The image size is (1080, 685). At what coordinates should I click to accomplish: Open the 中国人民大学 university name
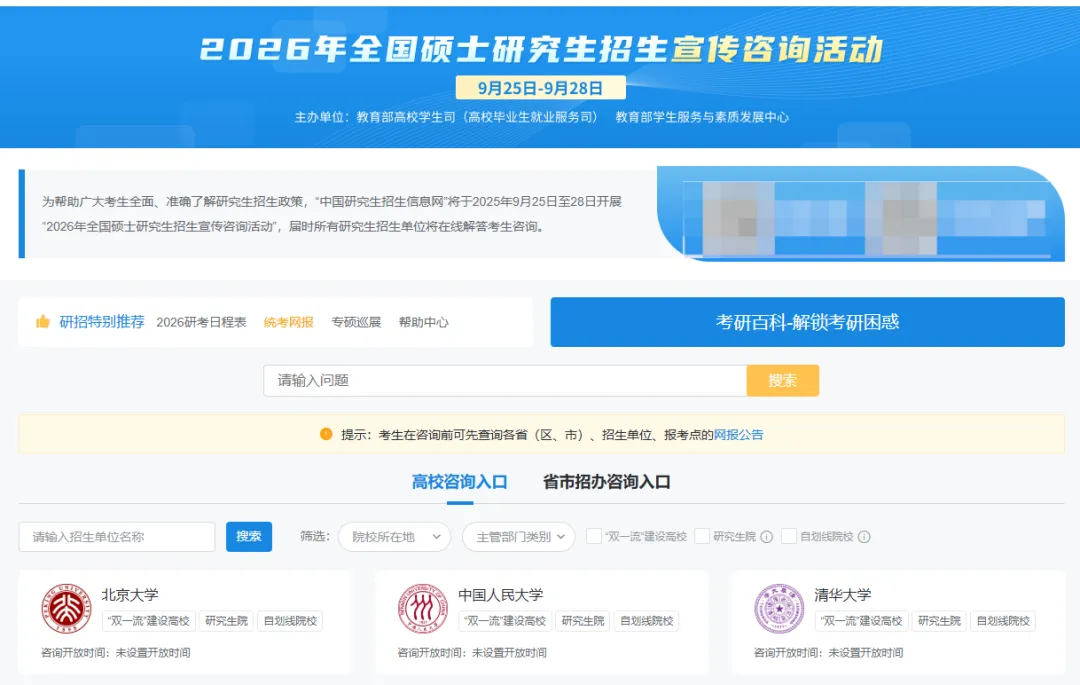(501, 595)
